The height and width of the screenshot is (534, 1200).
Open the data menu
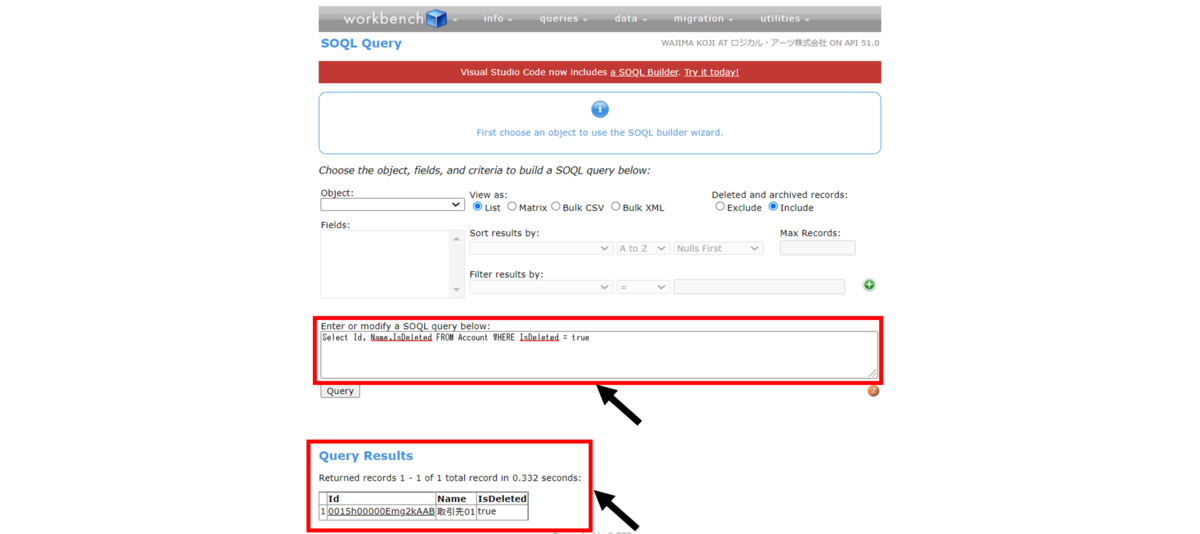click(630, 18)
